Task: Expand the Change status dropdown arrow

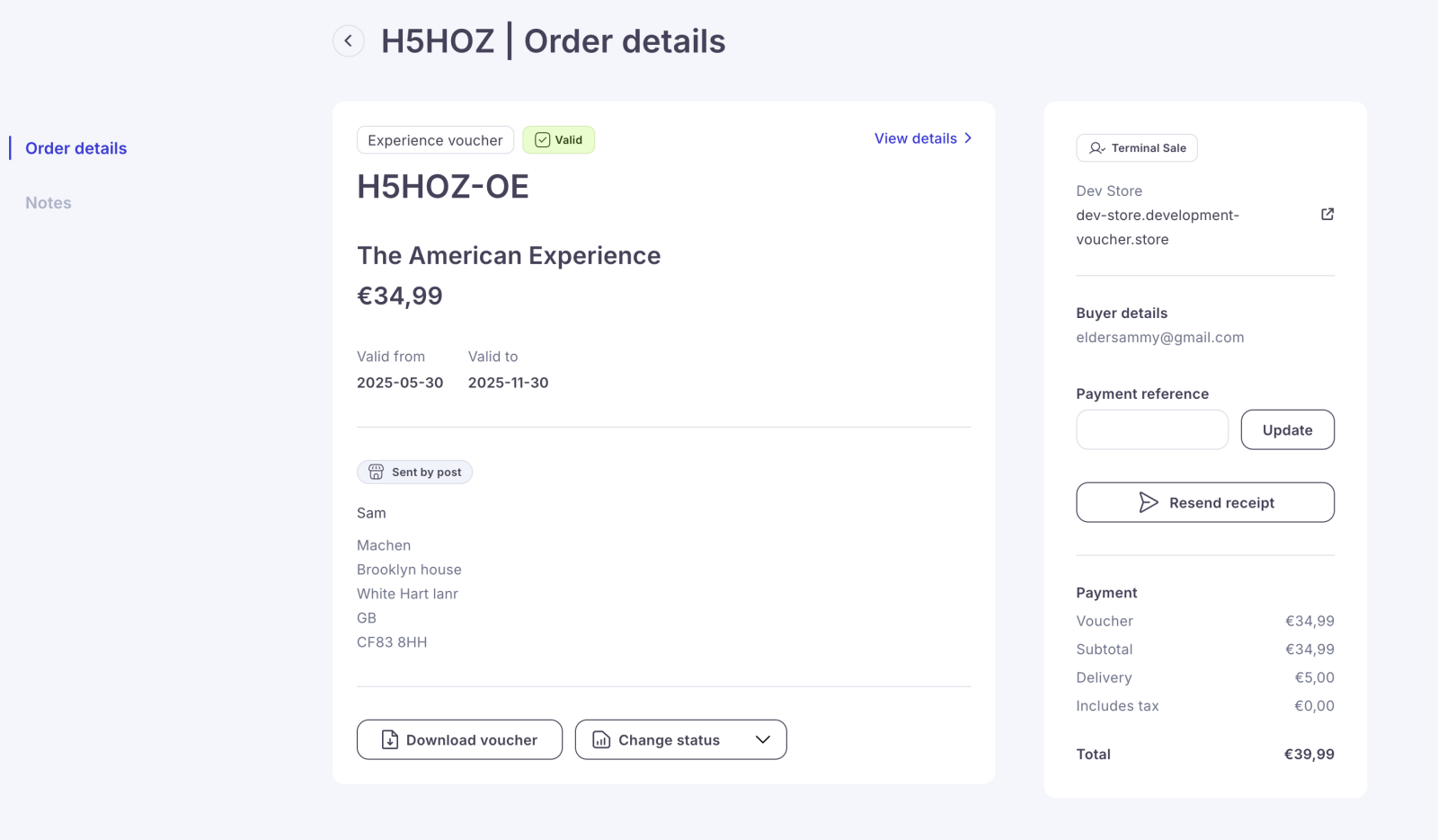Action: point(763,739)
